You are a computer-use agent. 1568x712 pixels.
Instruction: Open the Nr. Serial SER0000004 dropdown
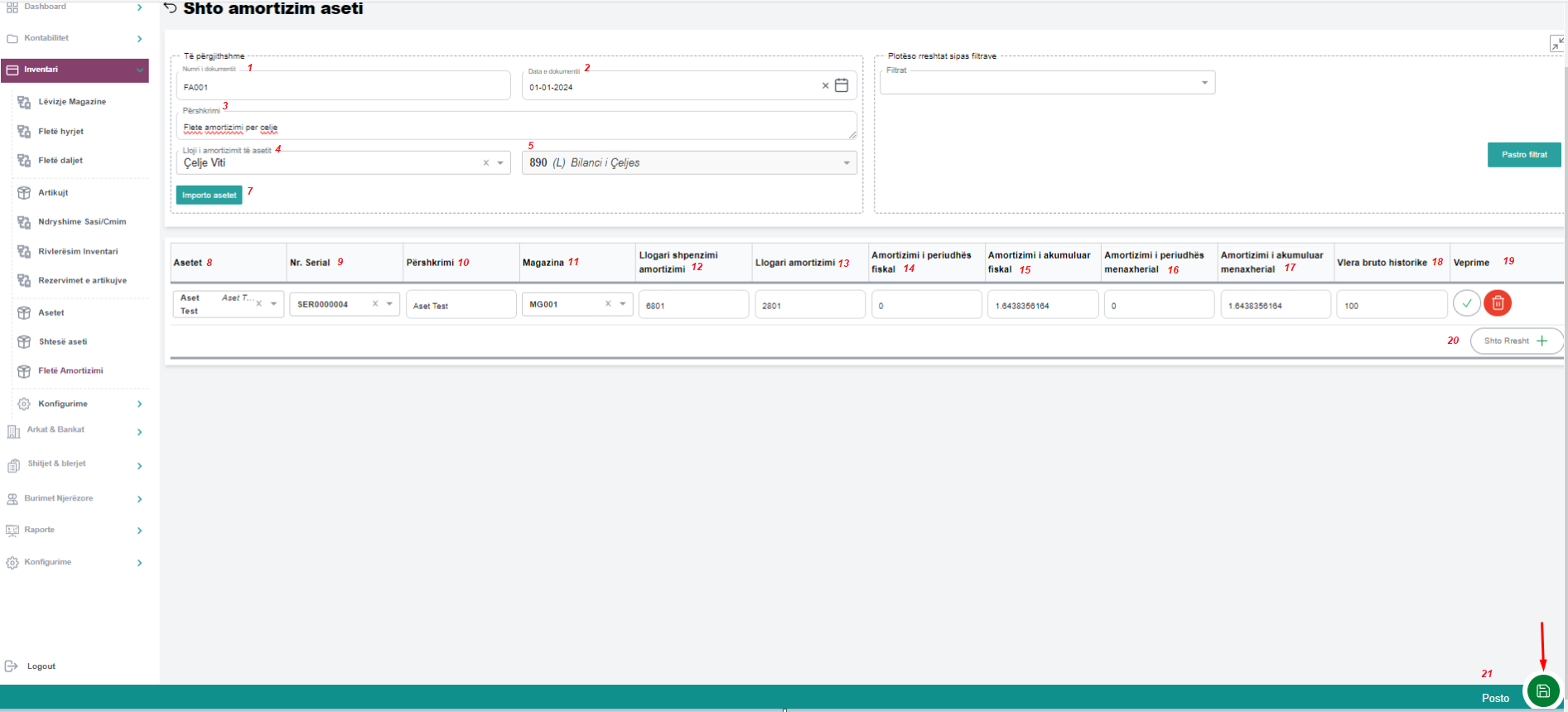pyautogui.click(x=389, y=304)
